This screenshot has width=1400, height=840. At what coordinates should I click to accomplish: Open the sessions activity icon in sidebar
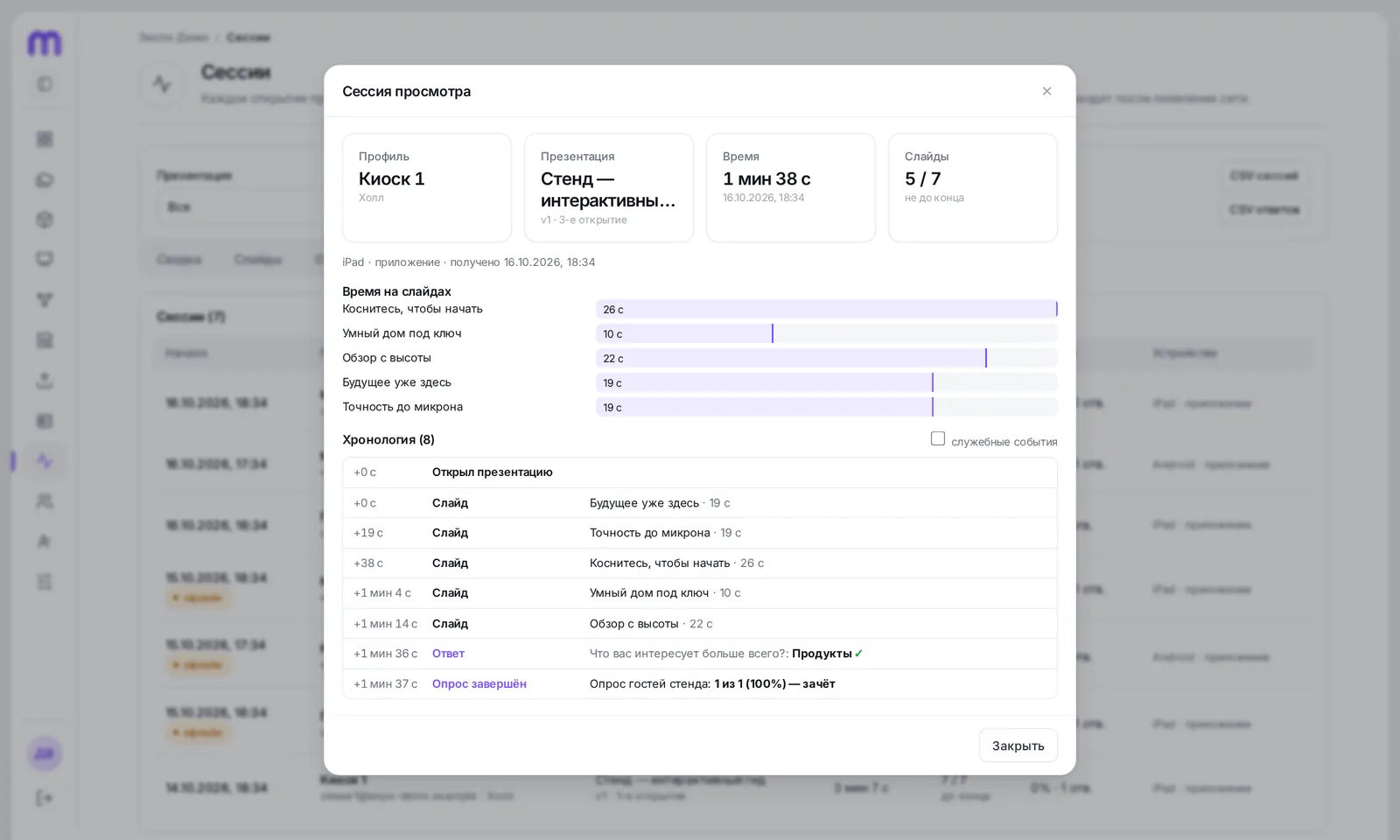coord(45,461)
